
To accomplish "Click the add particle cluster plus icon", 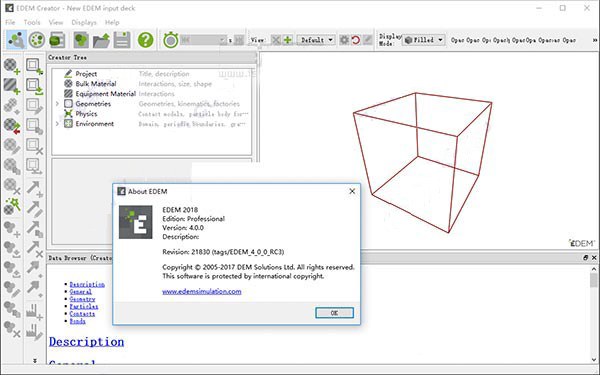I will coord(12,229).
